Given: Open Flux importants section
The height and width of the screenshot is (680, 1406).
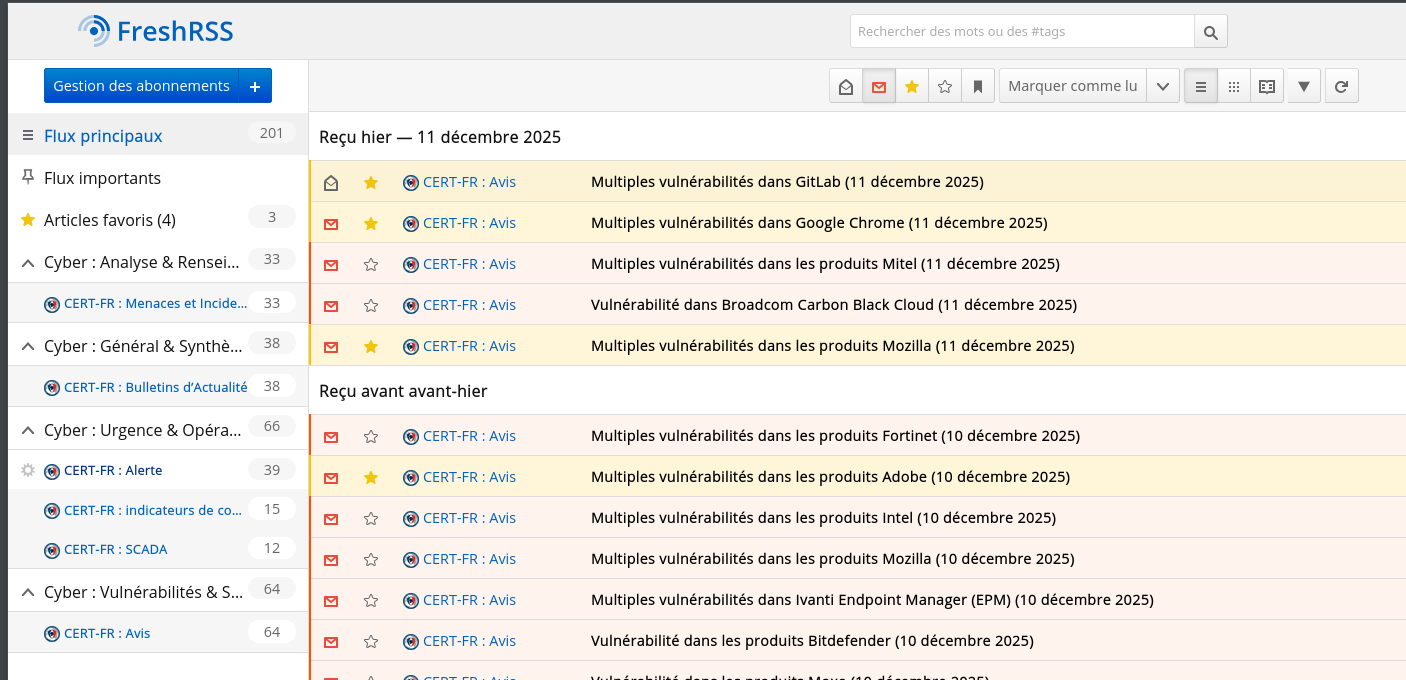Looking at the screenshot, I should tap(102, 178).
